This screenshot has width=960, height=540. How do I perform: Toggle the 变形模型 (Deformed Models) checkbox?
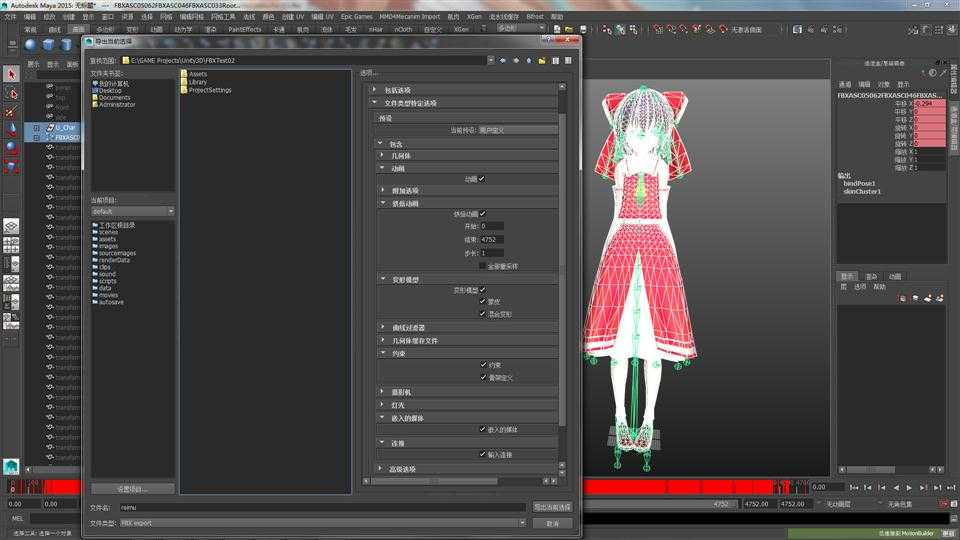coord(482,290)
